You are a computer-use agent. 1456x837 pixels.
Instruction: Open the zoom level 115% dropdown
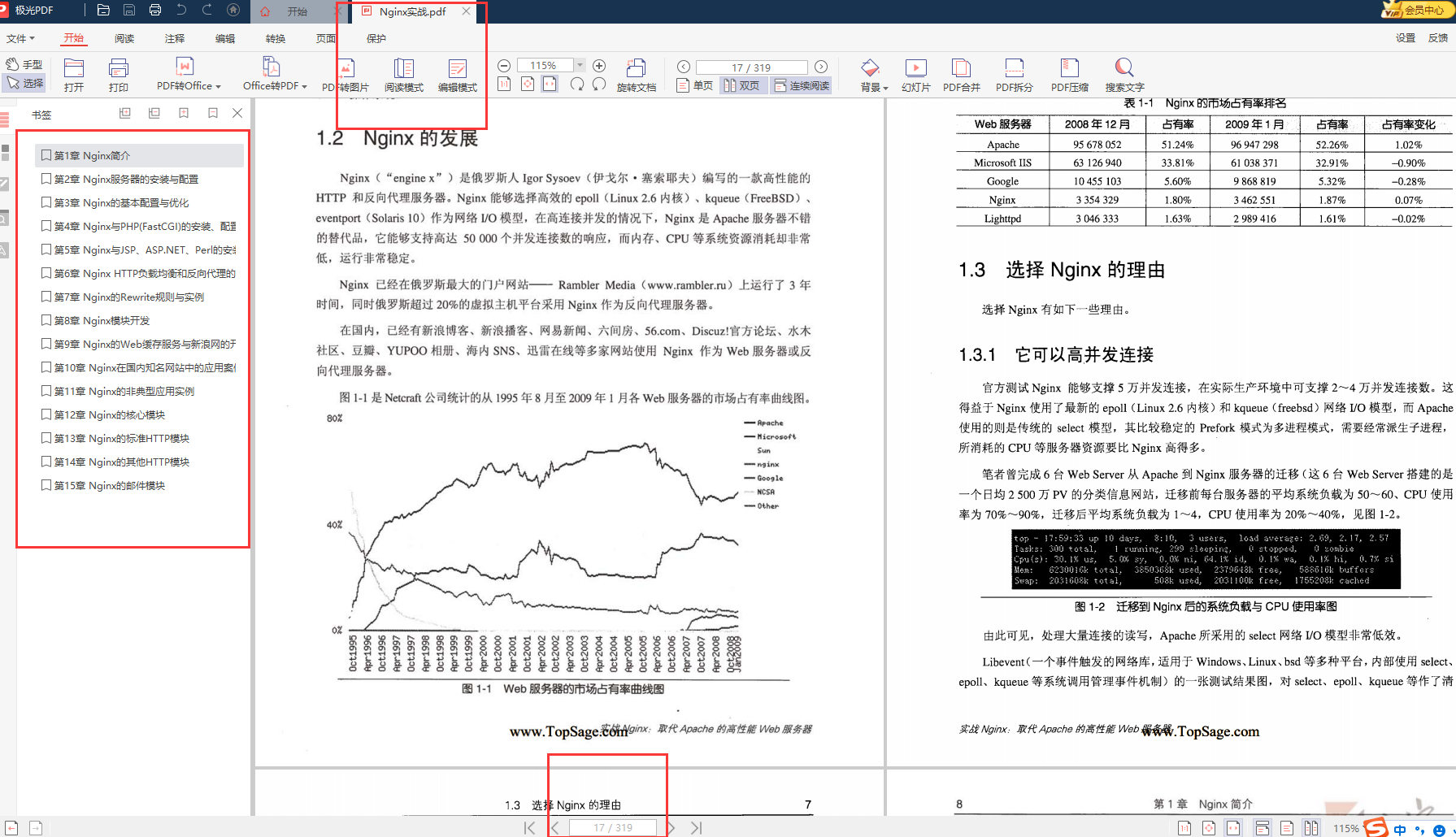(579, 64)
